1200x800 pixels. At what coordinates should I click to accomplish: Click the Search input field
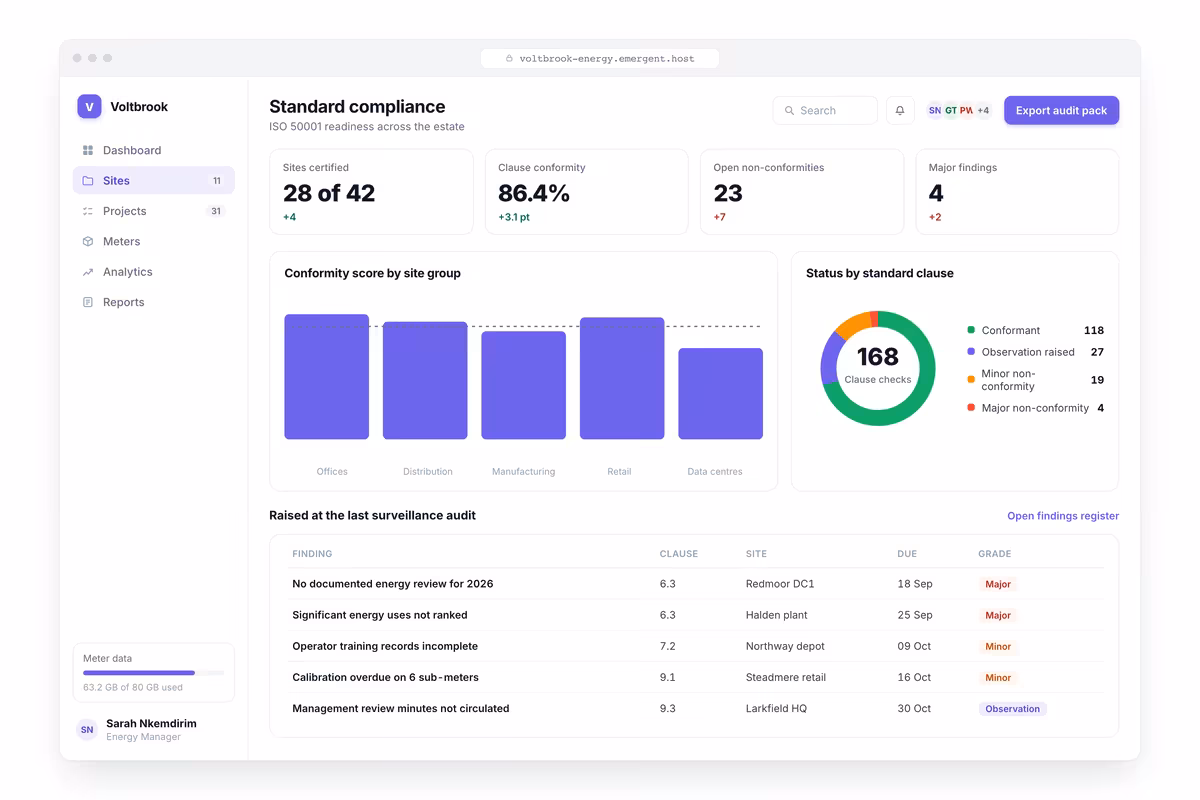click(x=825, y=111)
